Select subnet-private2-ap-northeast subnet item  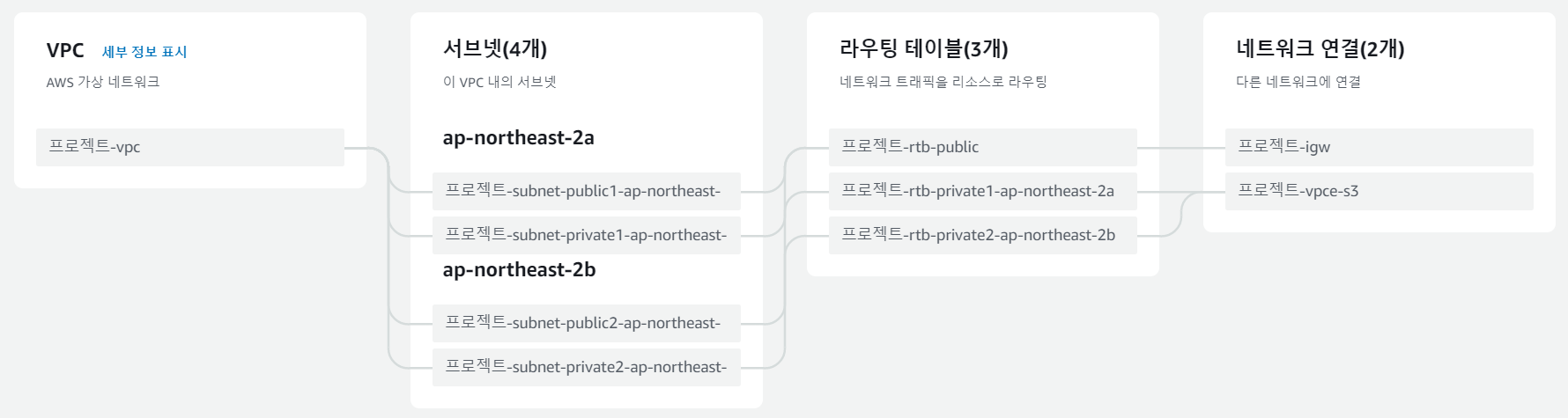586,367
